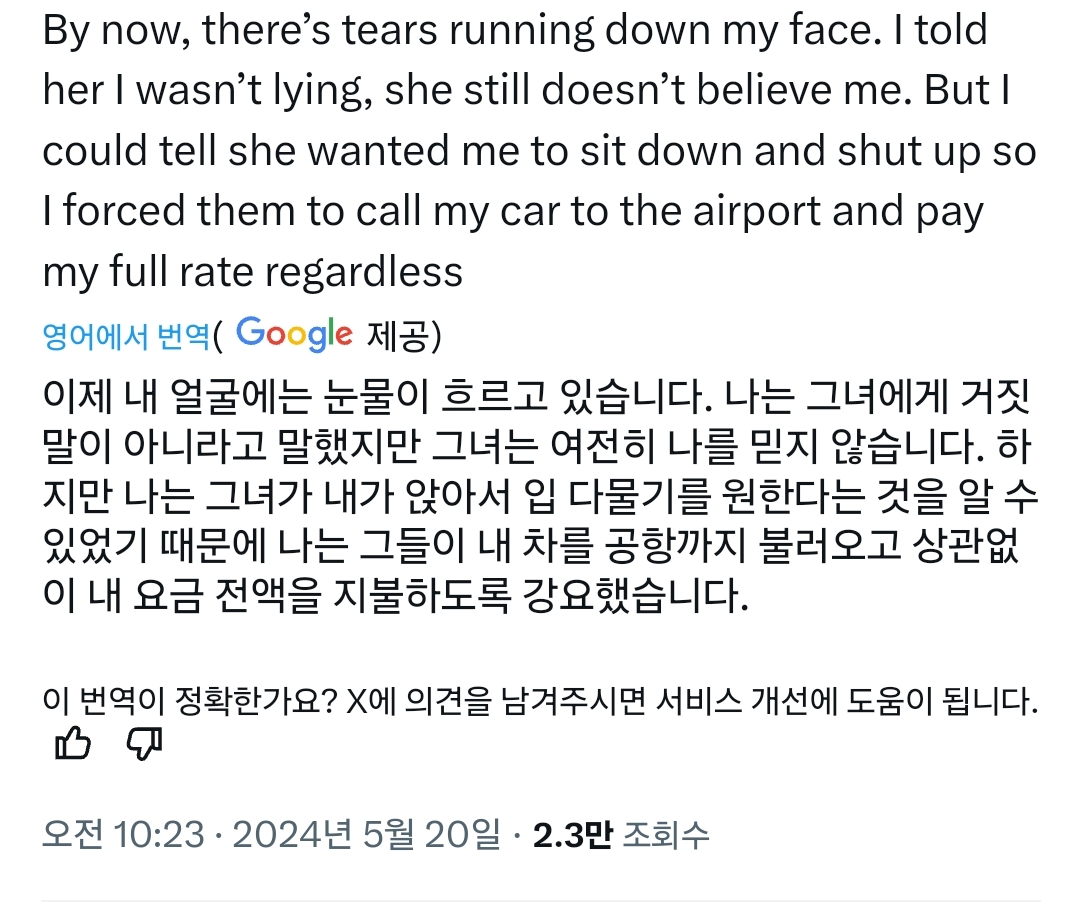Open the tweet timestamp '오전 10:23'
Image resolution: width=1080 pixels, height=904 pixels.
(123, 833)
